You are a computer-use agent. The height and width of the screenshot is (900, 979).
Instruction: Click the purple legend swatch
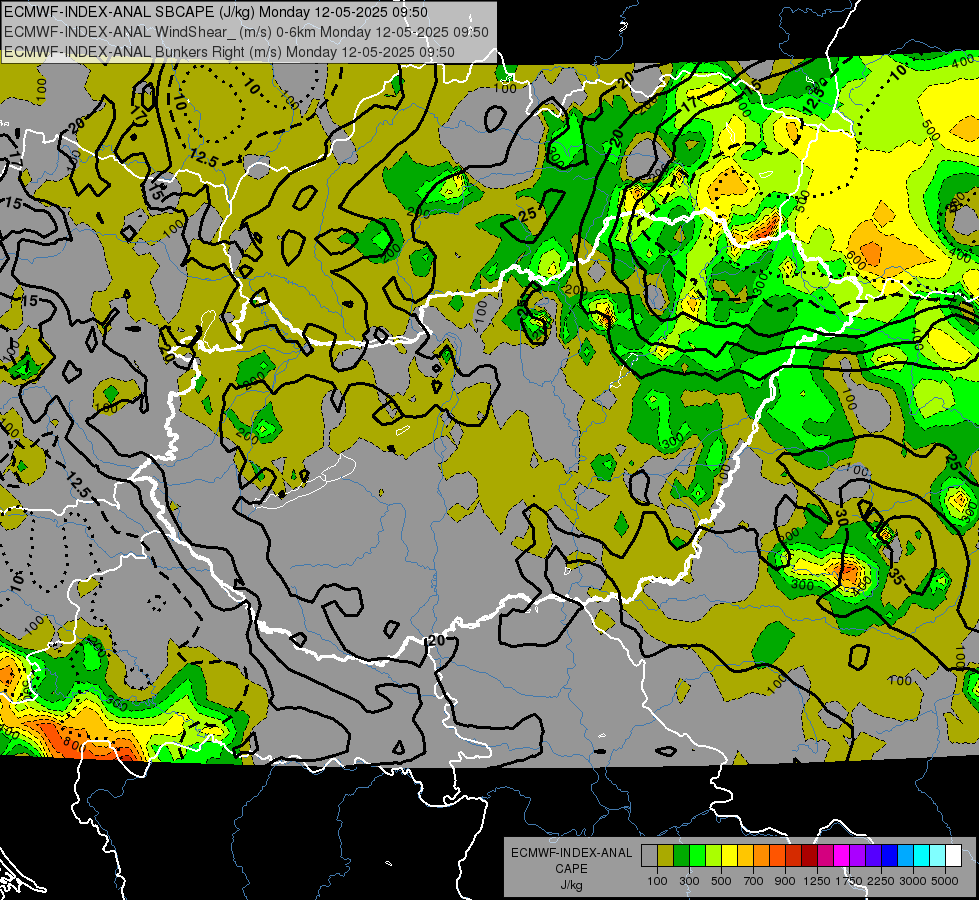[x=858, y=855]
